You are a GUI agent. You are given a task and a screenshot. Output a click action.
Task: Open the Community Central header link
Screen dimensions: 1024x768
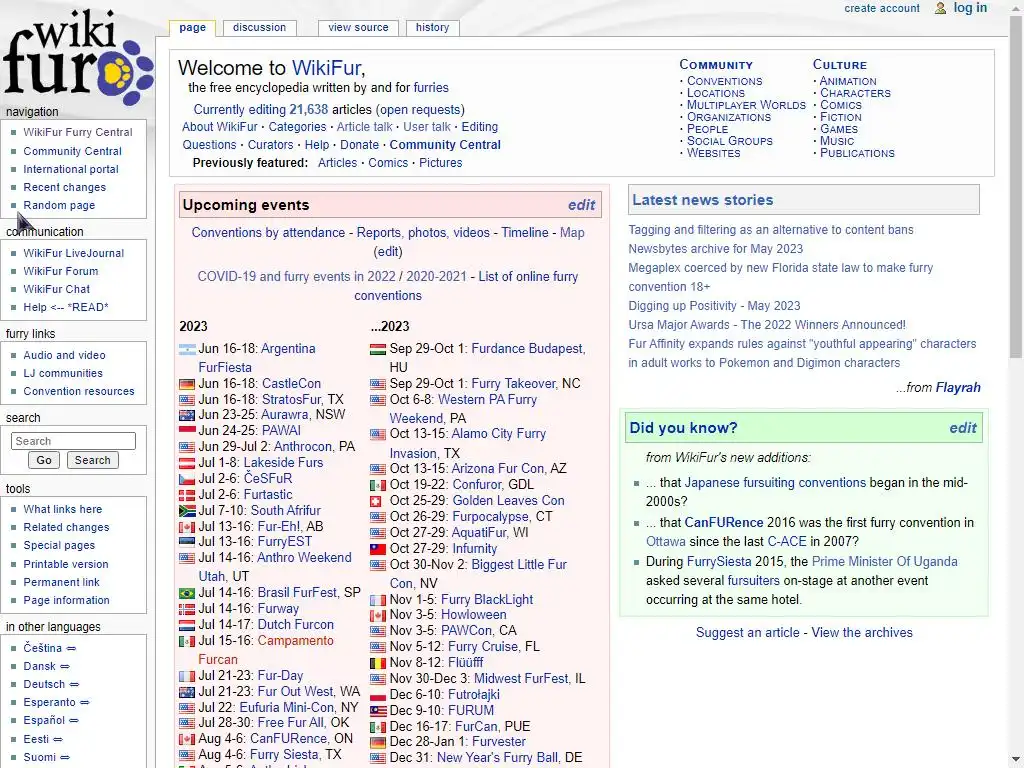(x=445, y=145)
